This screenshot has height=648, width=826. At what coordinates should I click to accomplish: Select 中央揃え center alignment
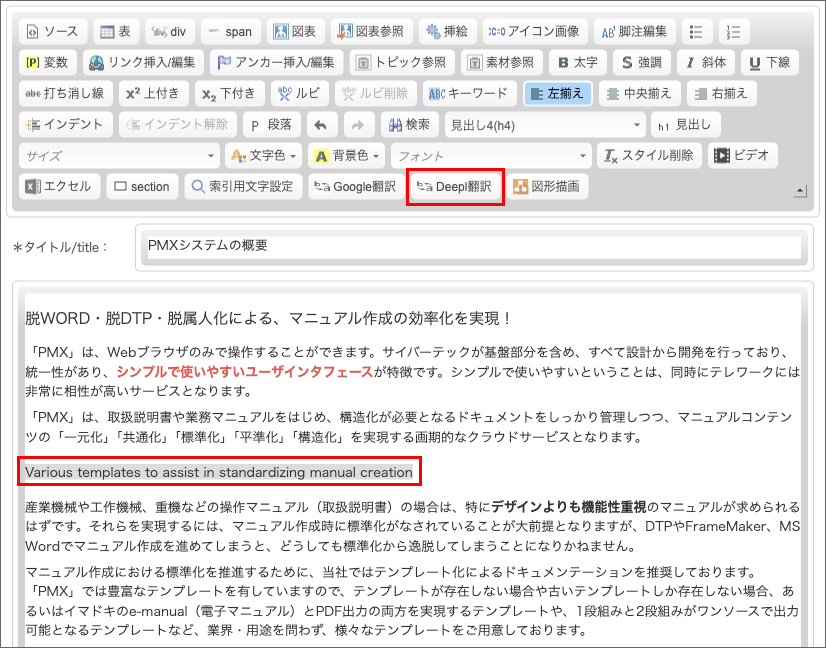tap(640, 94)
